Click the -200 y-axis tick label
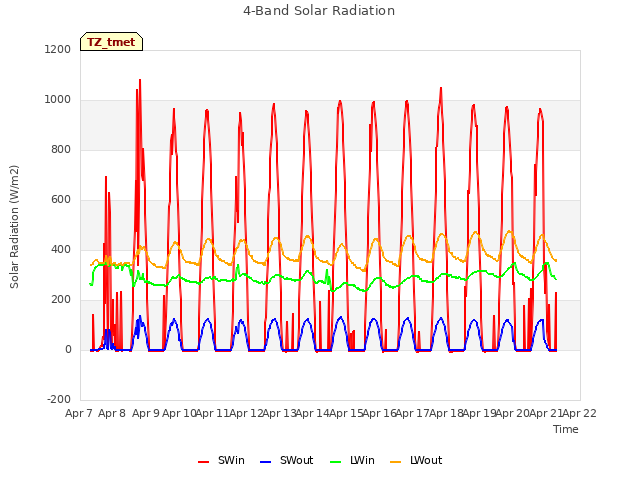The height and width of the screenshot is (480, 640). pyautogui.click(x=59, y=399)
